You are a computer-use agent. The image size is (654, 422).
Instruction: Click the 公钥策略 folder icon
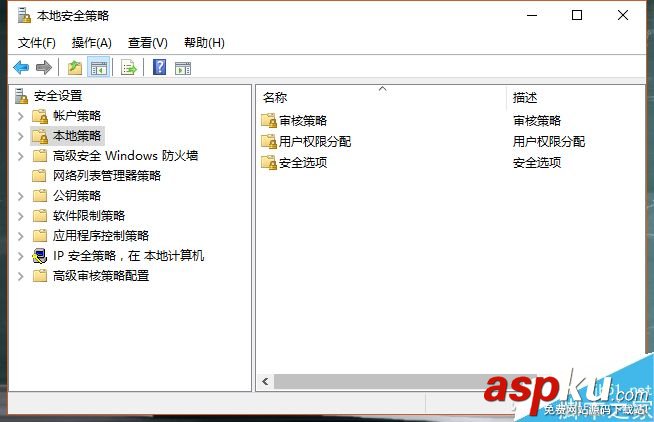pyautogui.click(x=40, y=196)
